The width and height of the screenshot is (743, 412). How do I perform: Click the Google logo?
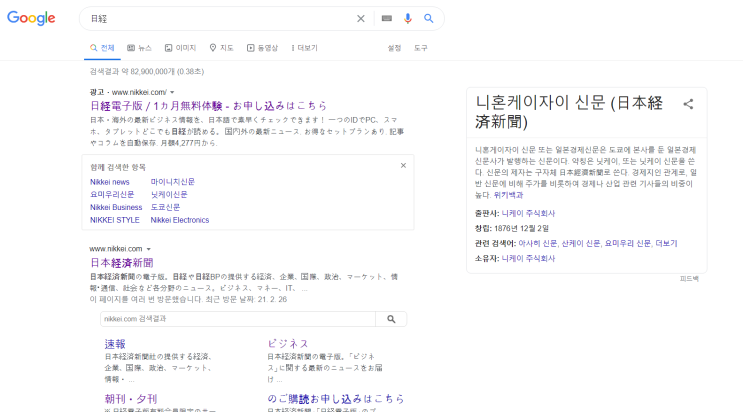click(x=31, y=18)
